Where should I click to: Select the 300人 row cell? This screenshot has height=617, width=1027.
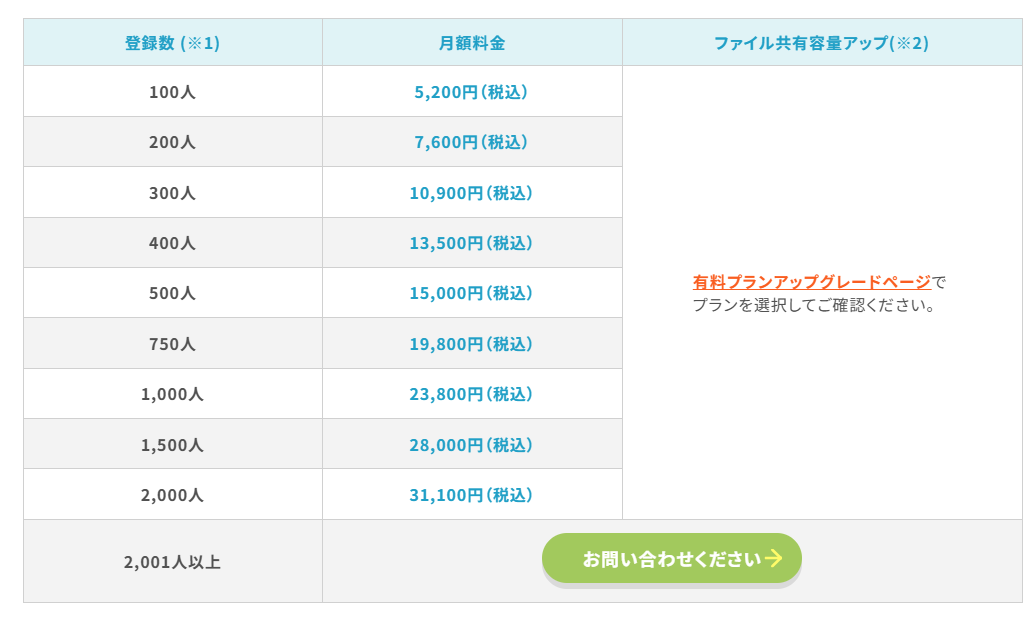pyautogui.click(x=172, y=193)
